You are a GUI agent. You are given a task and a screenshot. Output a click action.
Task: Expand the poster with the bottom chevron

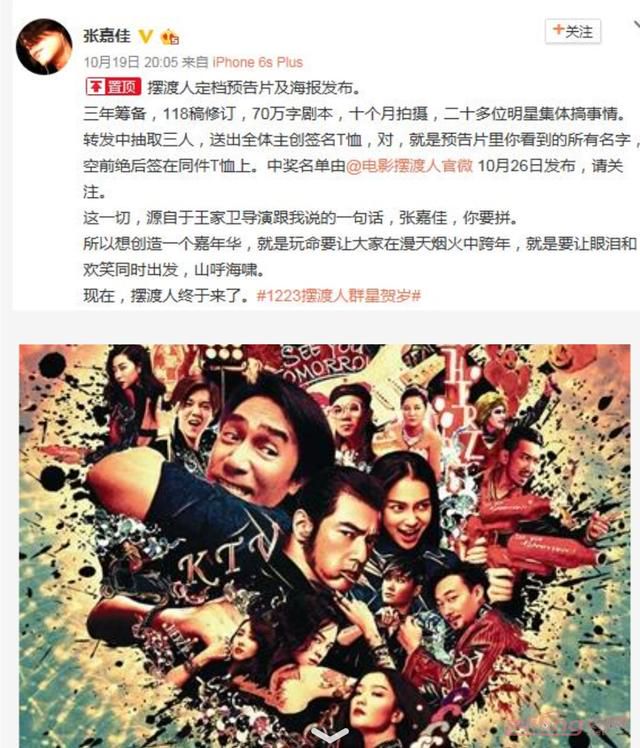[329, 735]
